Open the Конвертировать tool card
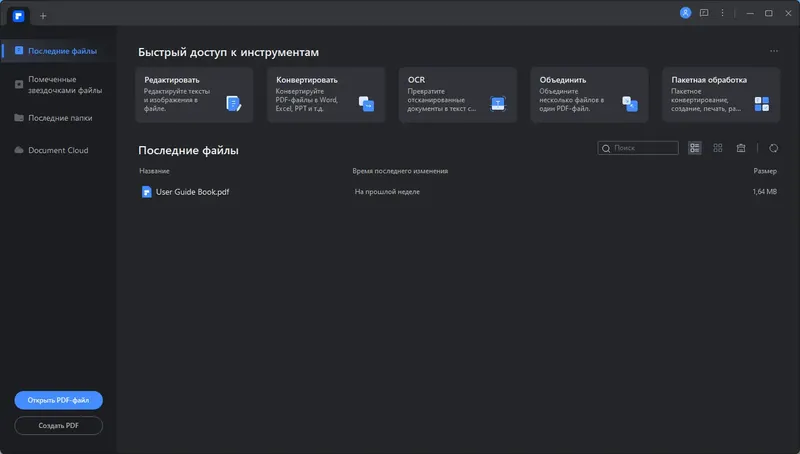The height and width of the screenshot is (454, 800). coord(326,95)
